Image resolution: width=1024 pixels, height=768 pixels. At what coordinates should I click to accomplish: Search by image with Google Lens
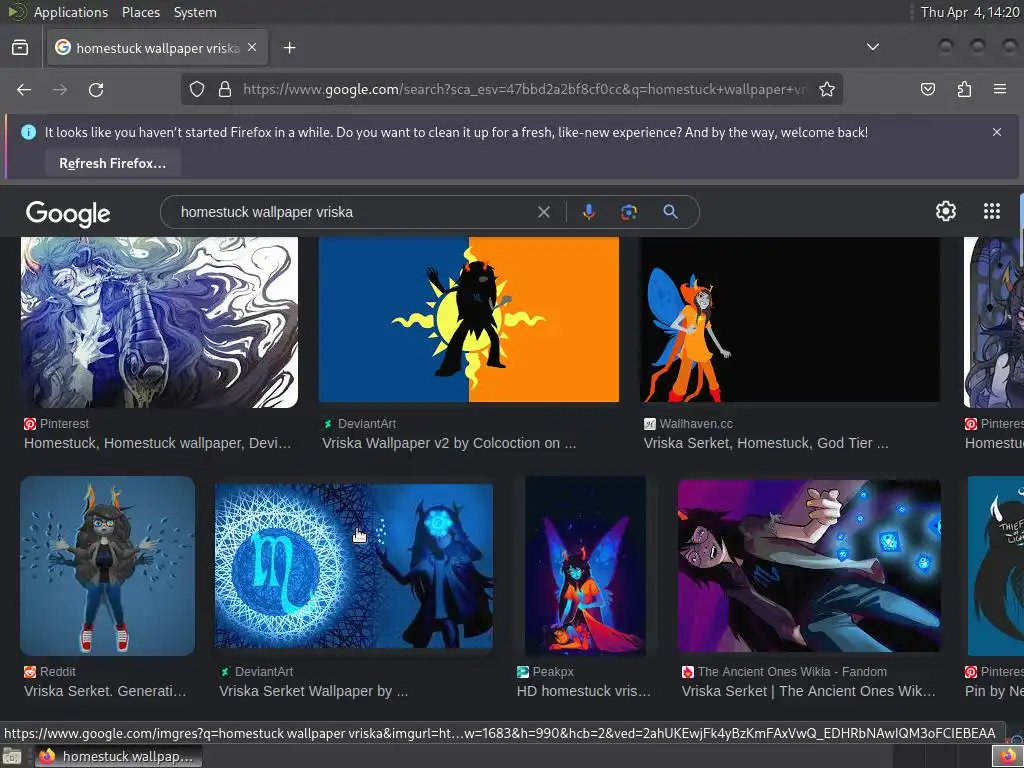tap(628, 212)
